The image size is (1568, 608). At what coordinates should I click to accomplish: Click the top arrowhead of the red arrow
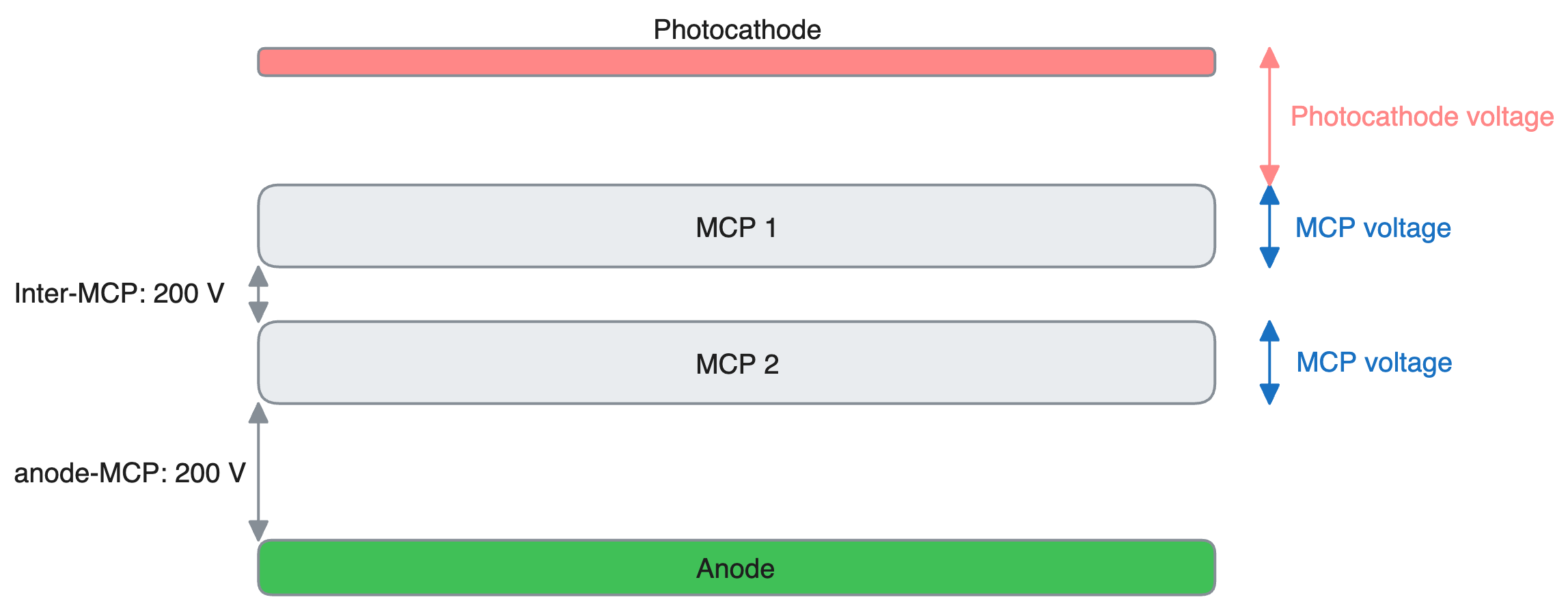(x=1269, y=58)
